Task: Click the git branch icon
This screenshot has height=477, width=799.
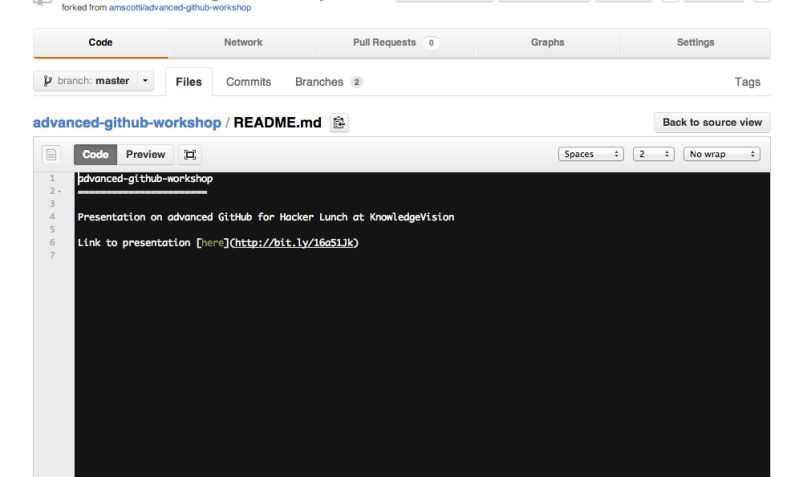Action: (x=47, y=81)
